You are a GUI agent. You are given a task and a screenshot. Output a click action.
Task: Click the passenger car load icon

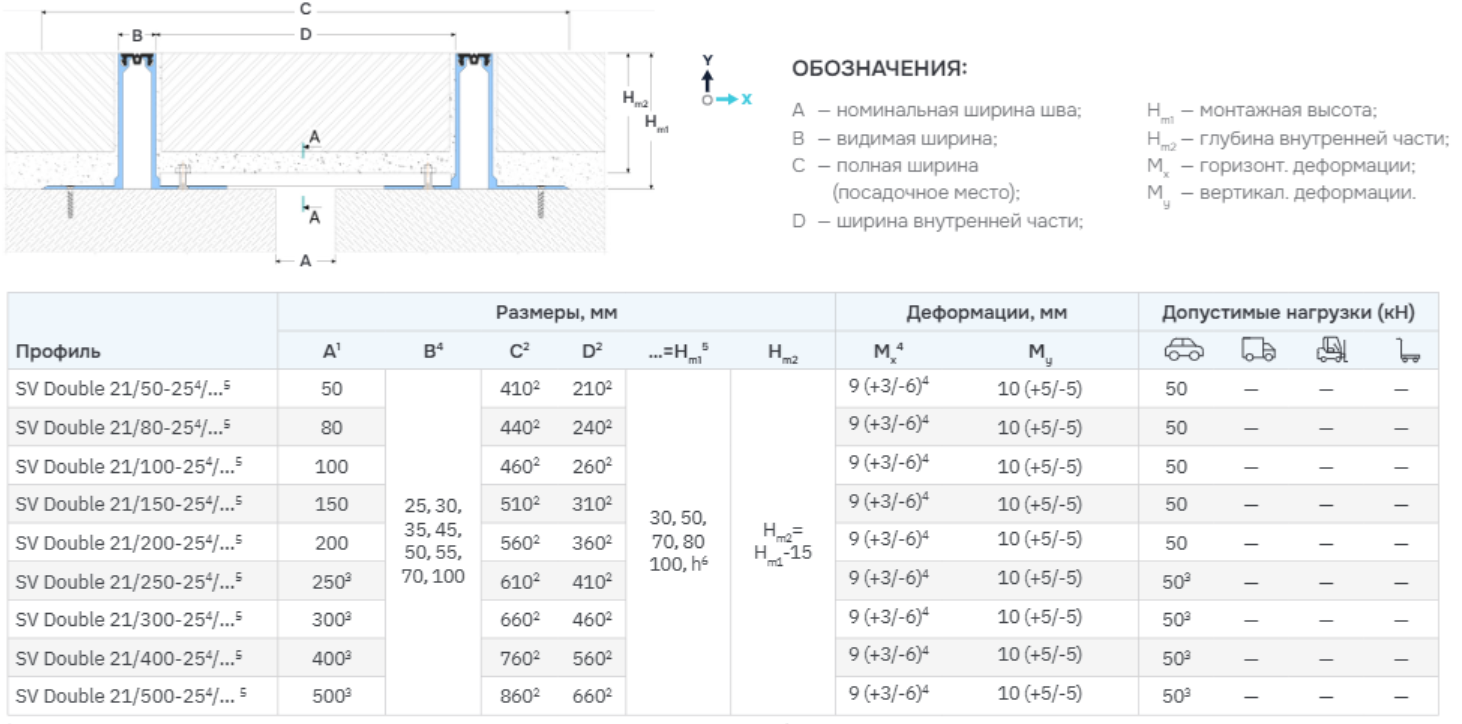1184,350
